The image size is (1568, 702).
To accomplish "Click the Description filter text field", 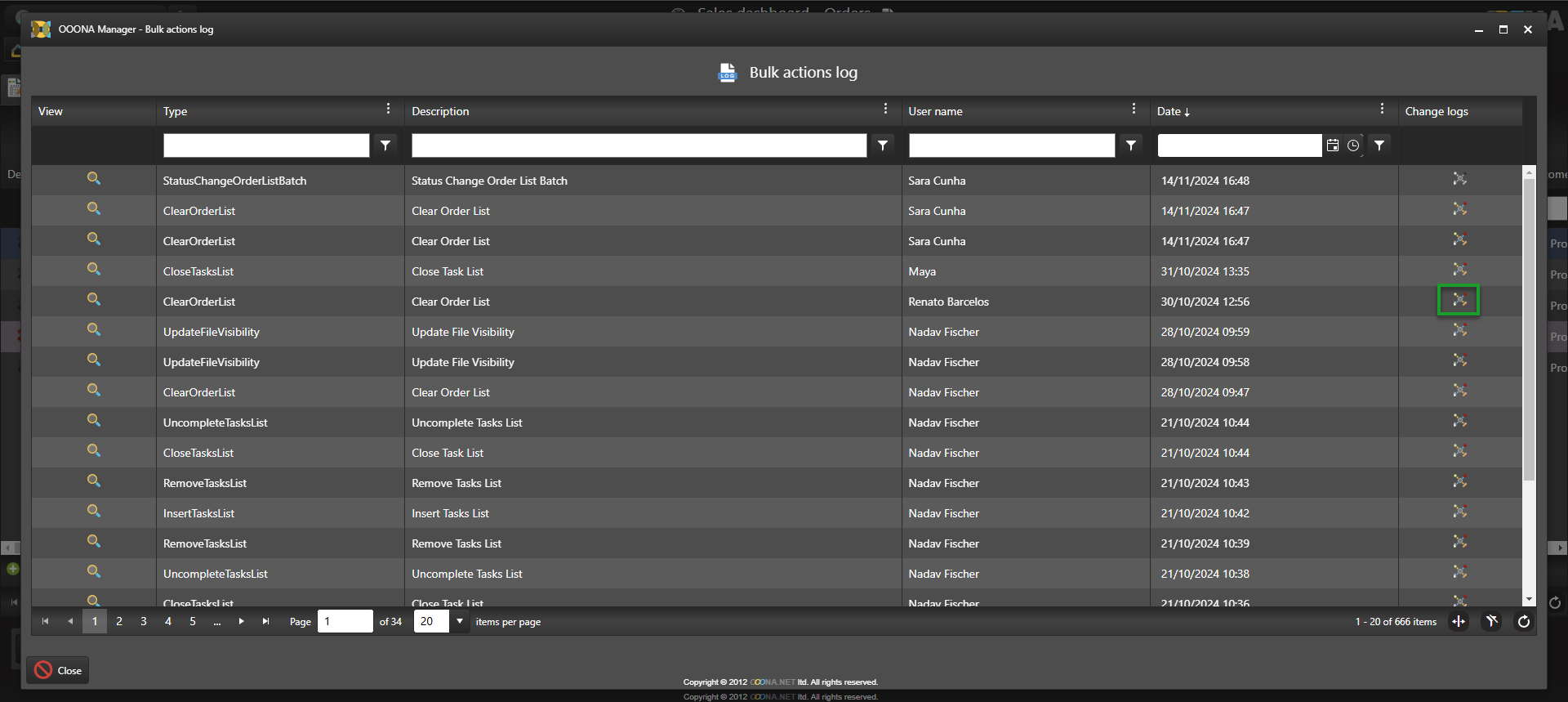I will pyautogui.click(x=639, y=145).
